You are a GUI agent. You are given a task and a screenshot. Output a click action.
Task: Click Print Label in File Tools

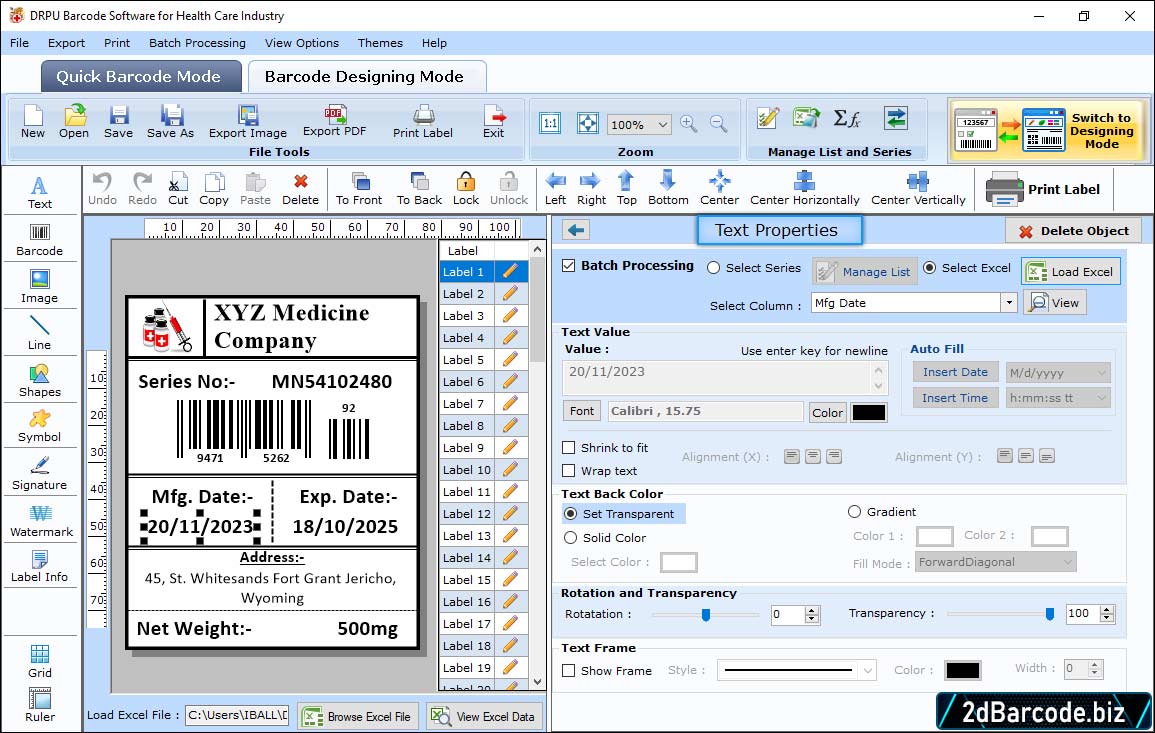pyautogui.click(x=423, y=122)
